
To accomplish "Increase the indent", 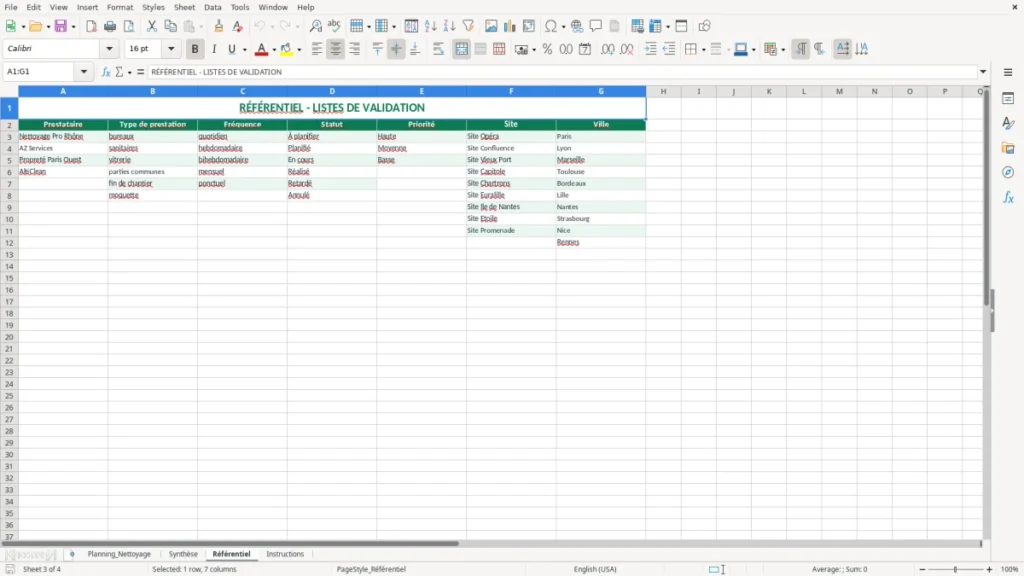I will point(650,49).
